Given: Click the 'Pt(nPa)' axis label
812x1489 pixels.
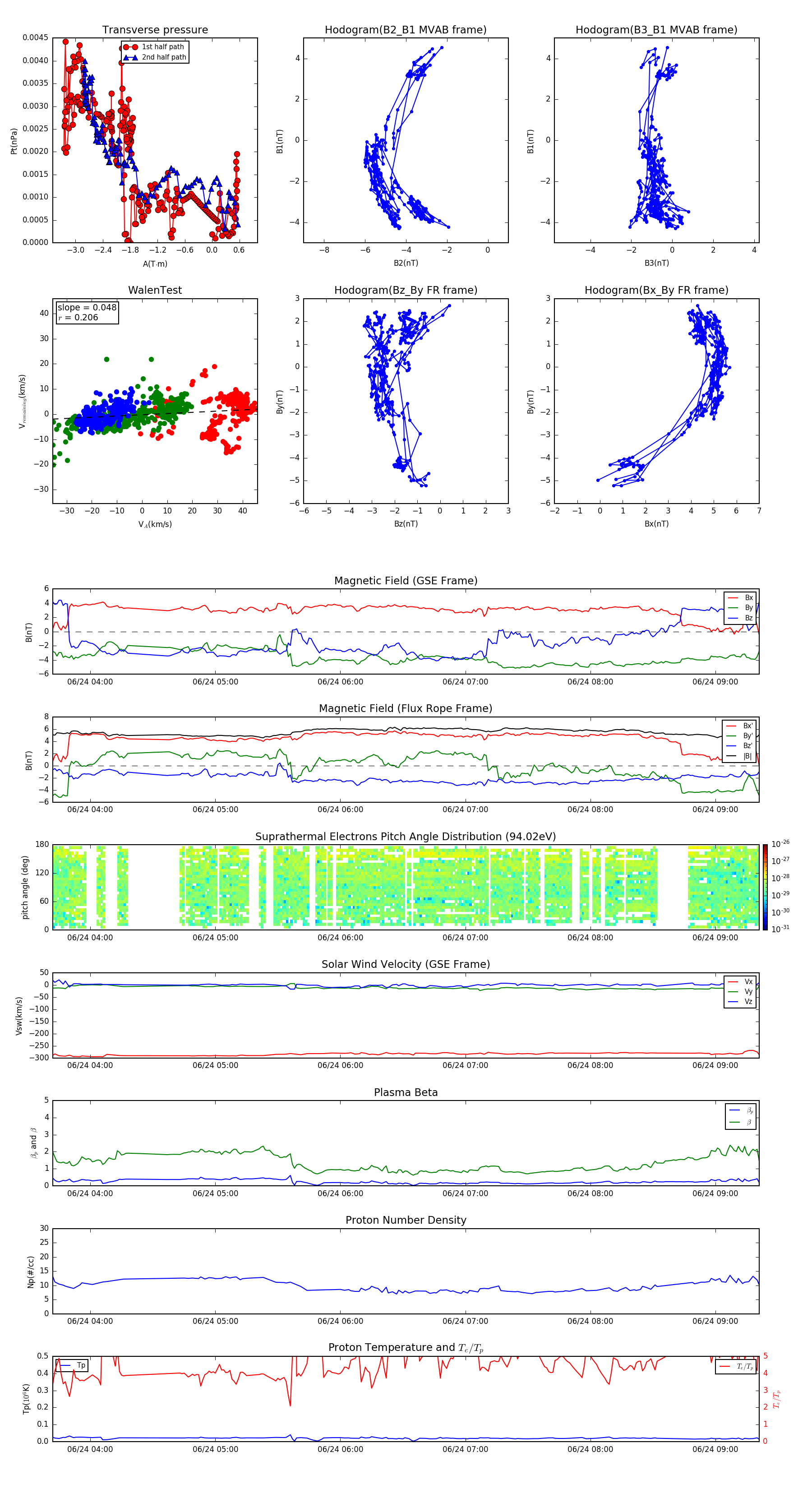Looking at the screenshot, I should click(x=14, y=141).
